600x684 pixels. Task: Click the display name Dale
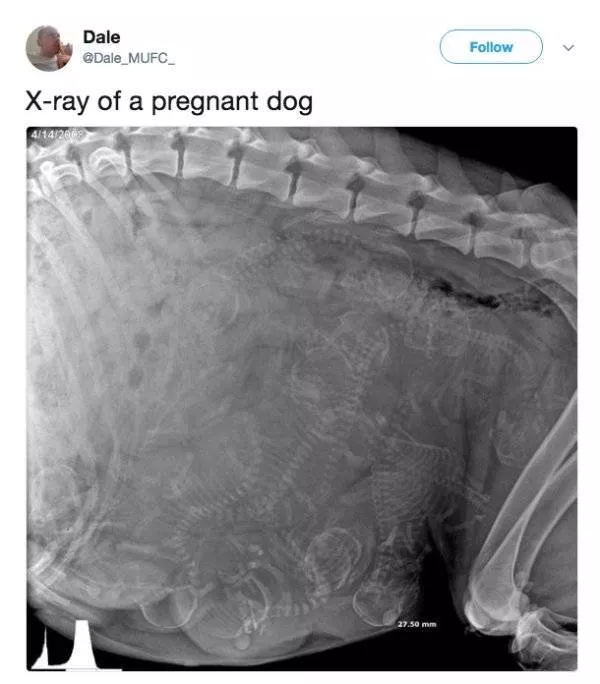[x=101, y=37]
